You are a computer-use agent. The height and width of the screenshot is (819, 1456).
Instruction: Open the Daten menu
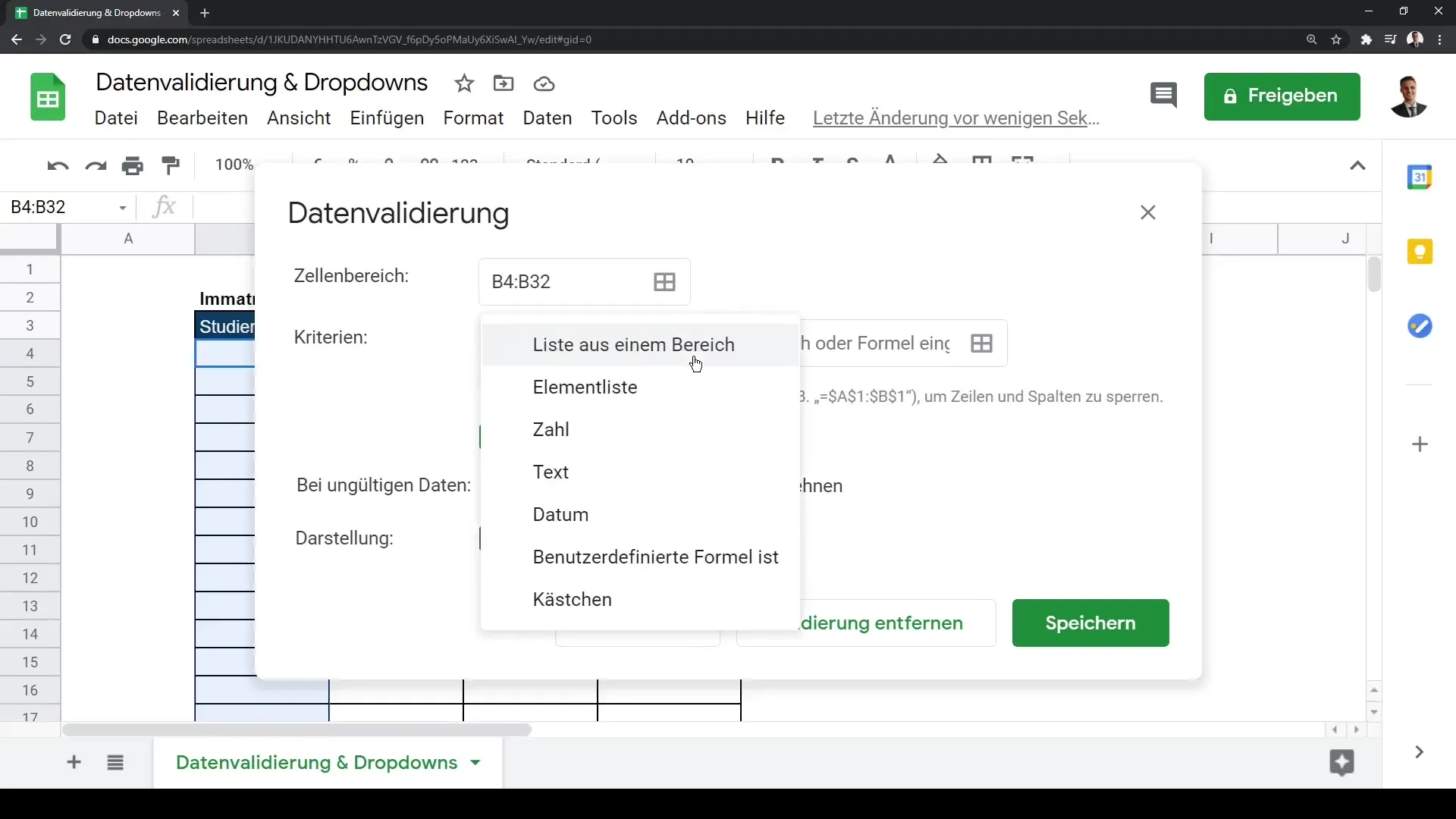tap(547, 118)
